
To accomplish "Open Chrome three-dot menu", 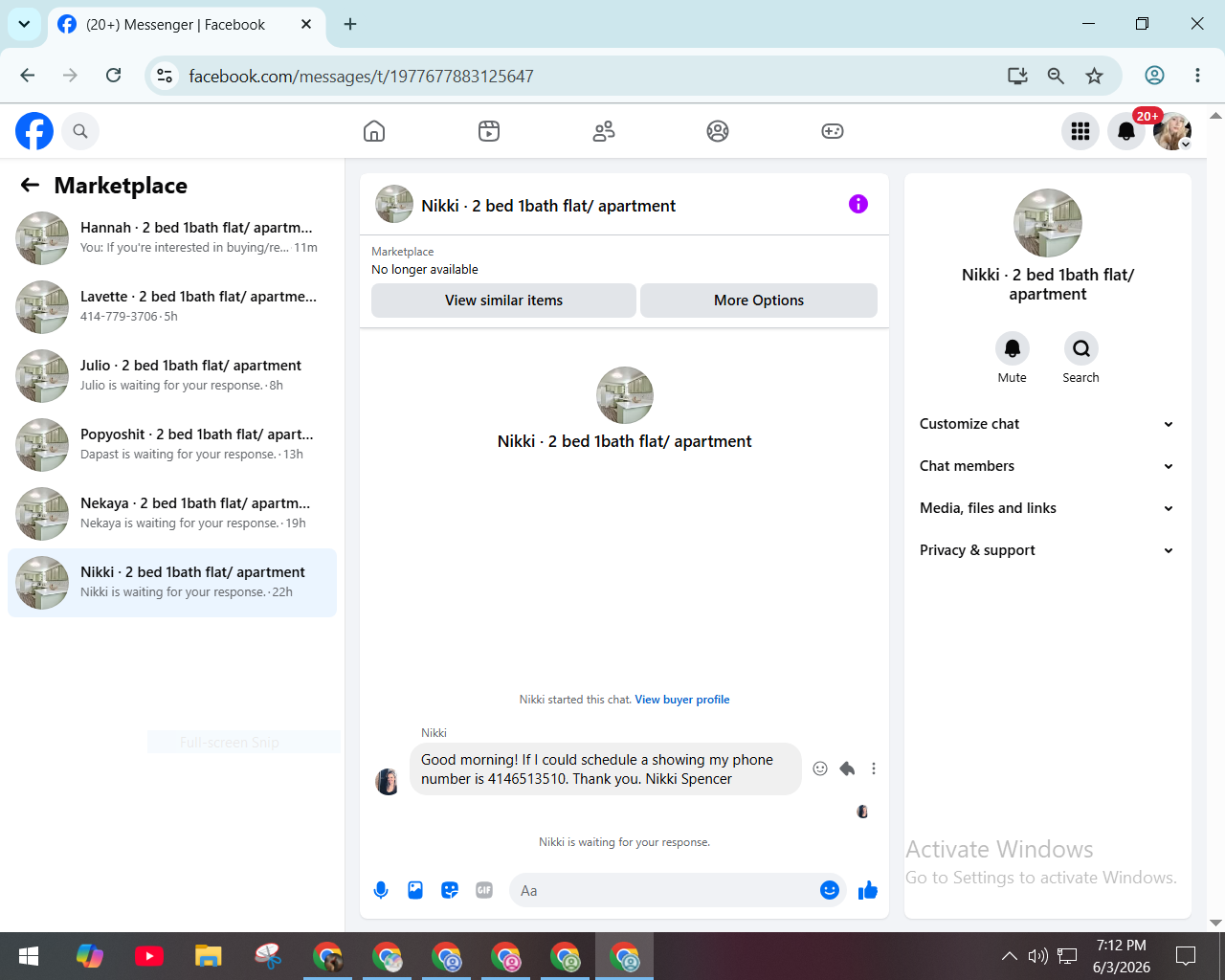I will [1197, 76].
